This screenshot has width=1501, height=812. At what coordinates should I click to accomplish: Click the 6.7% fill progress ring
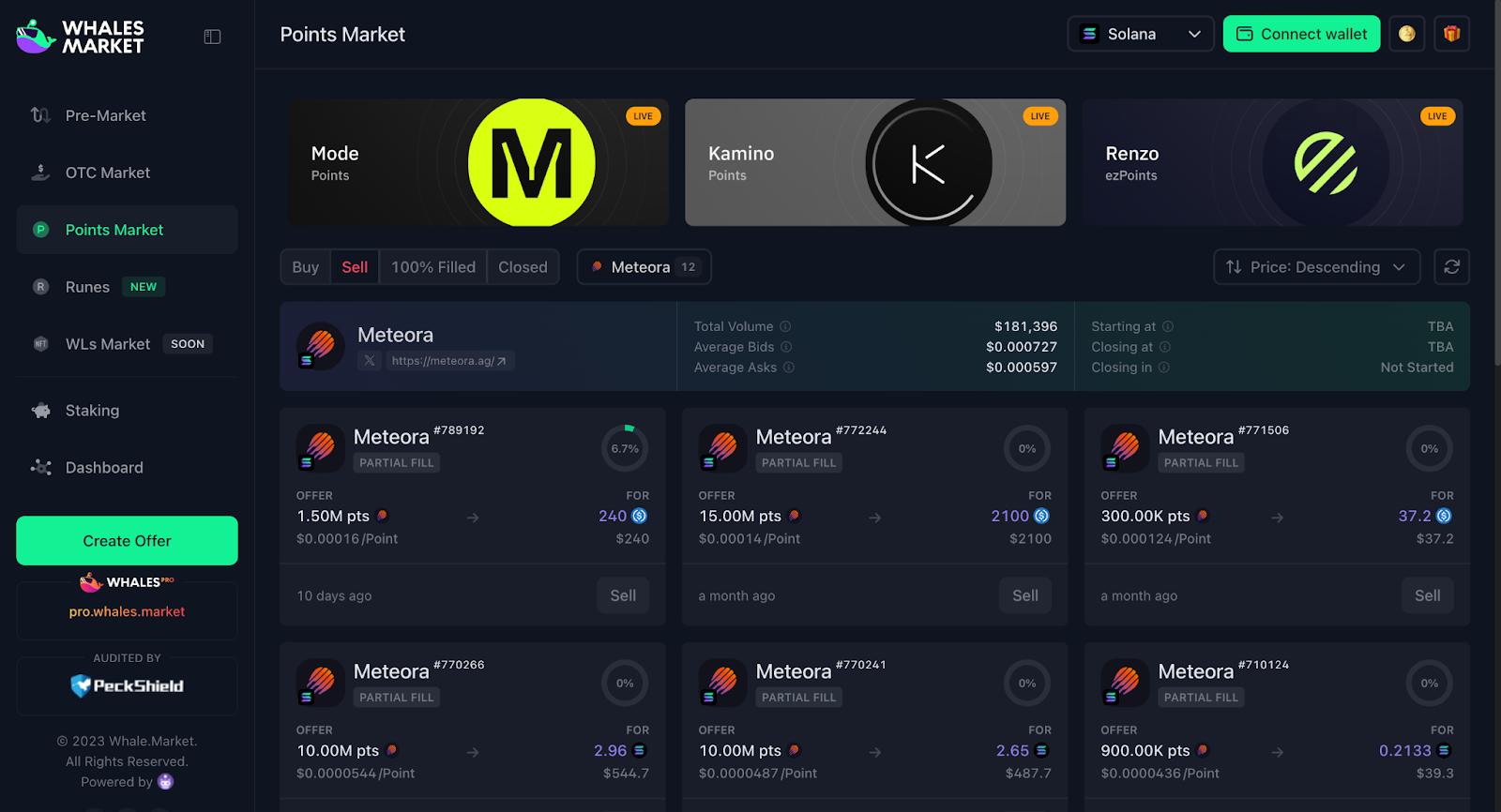click(x=625, y=448)
